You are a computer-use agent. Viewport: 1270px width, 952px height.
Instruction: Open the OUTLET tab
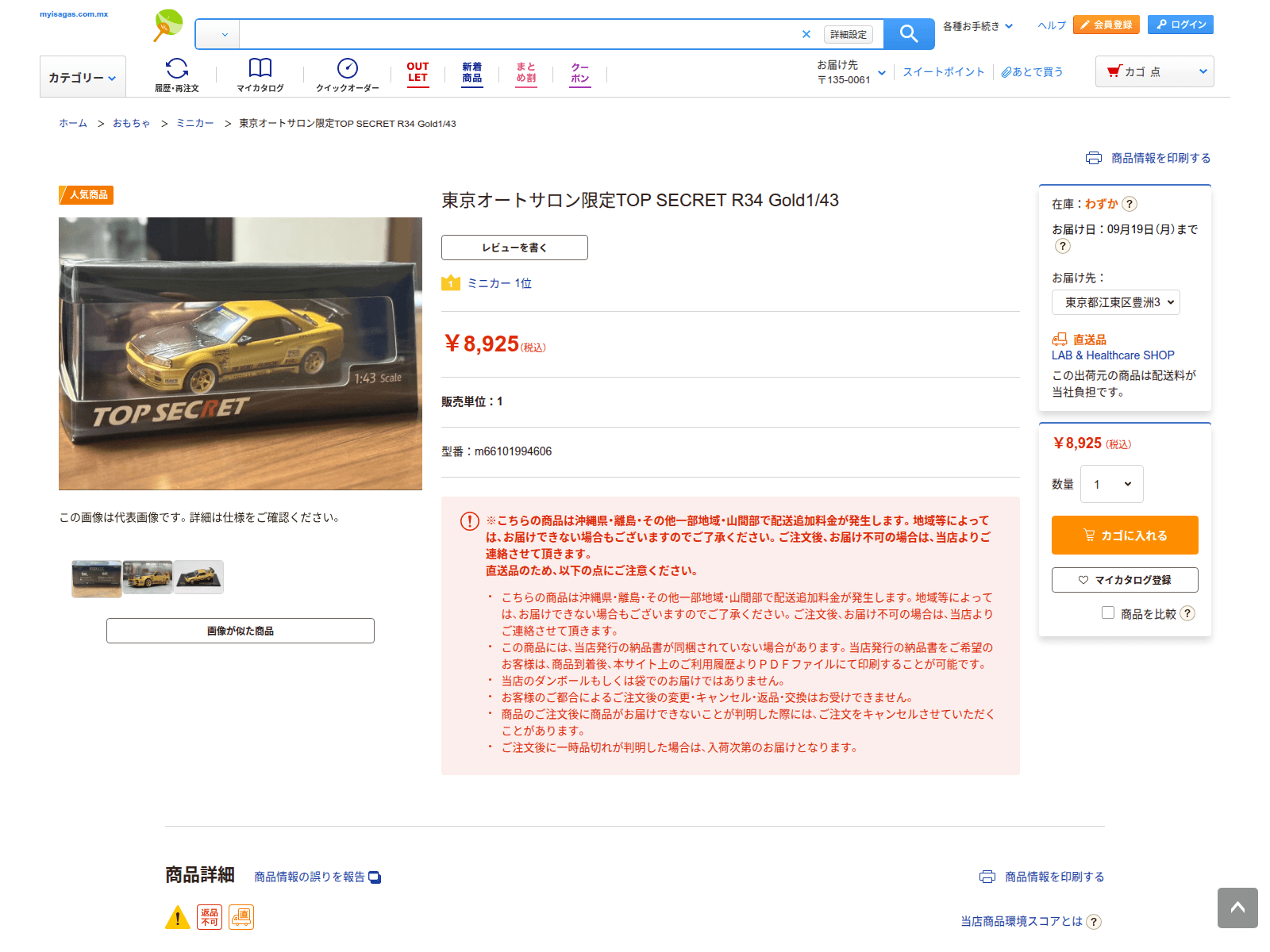click(x=418, y=74)
